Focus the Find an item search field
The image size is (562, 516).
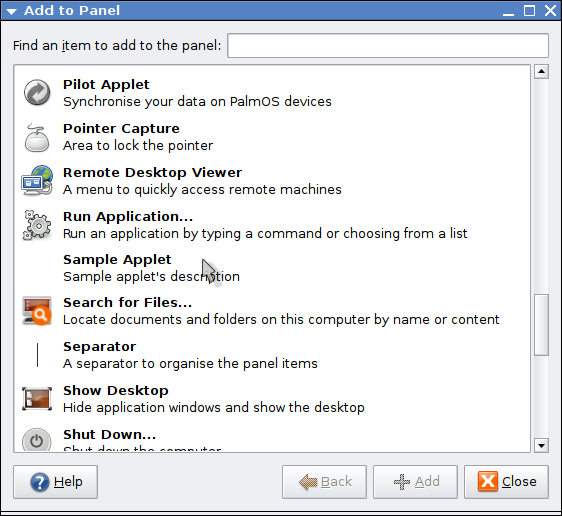[388, 46]
